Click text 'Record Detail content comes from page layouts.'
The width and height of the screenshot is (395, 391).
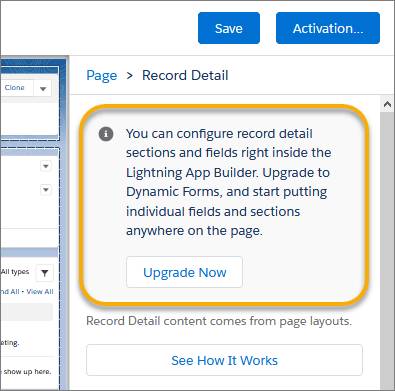point(219,321)
